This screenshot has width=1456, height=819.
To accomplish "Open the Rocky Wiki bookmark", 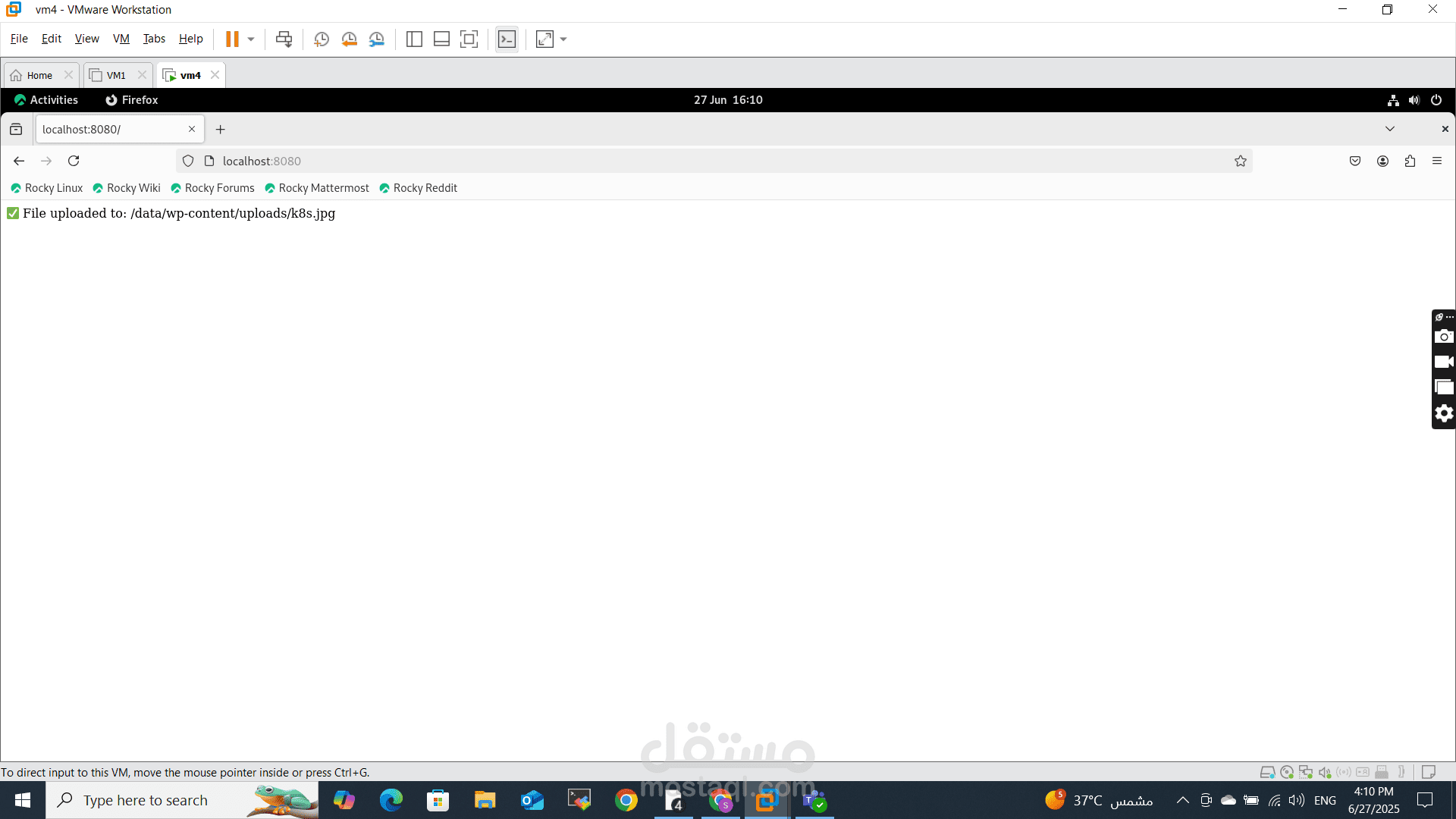I will [x=127, y=188].
